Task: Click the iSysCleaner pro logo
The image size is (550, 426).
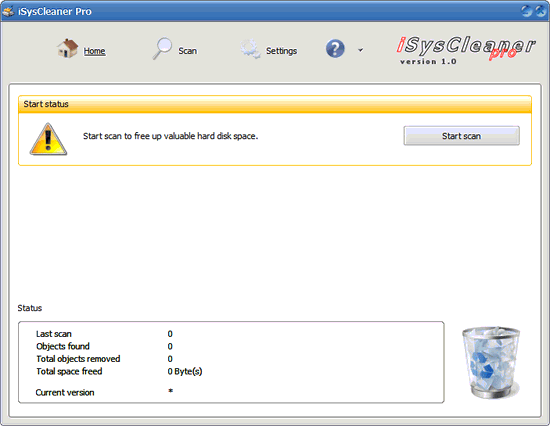Action: click(465, 50)
